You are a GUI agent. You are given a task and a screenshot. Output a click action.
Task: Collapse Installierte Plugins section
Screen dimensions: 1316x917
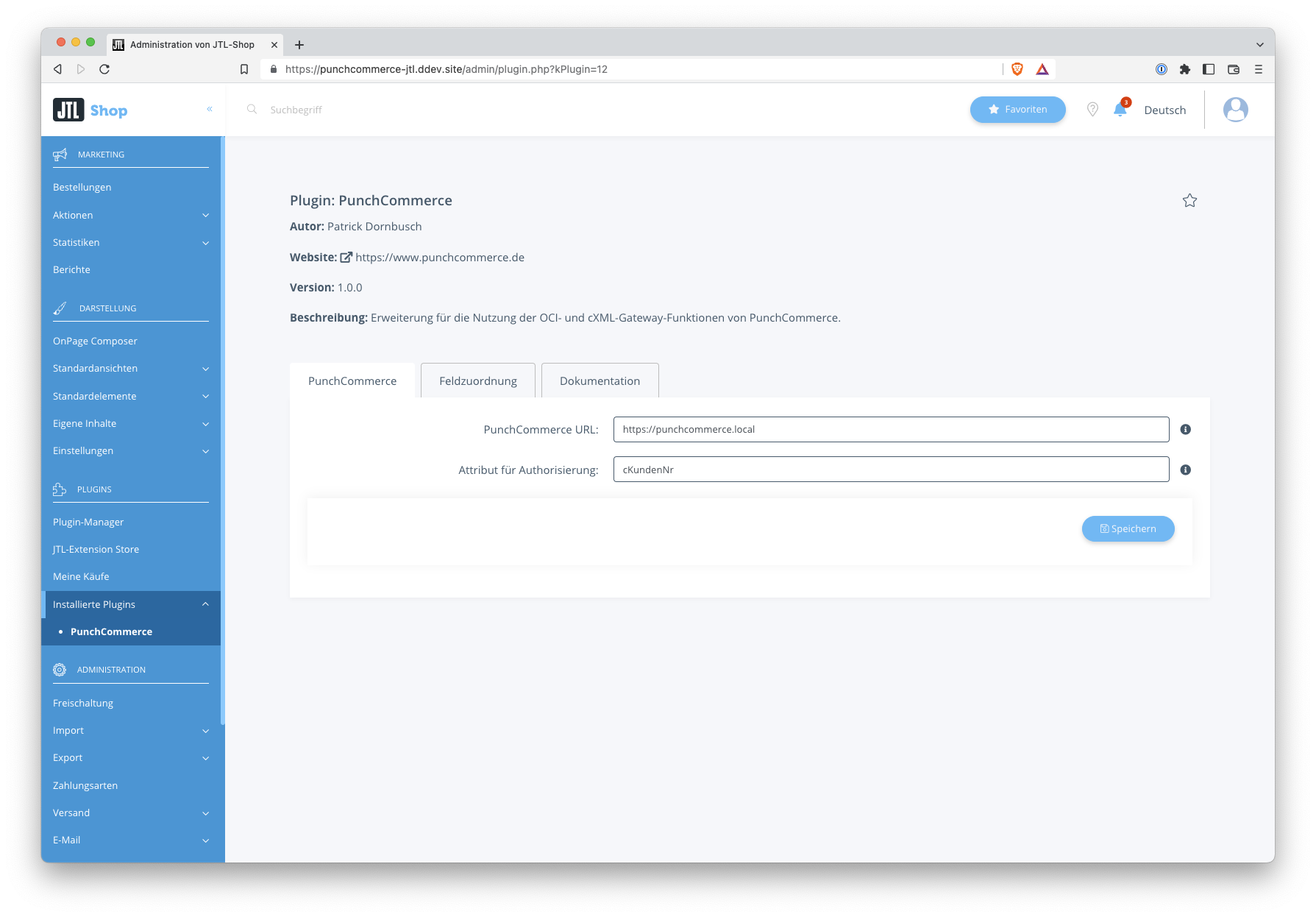132,604
